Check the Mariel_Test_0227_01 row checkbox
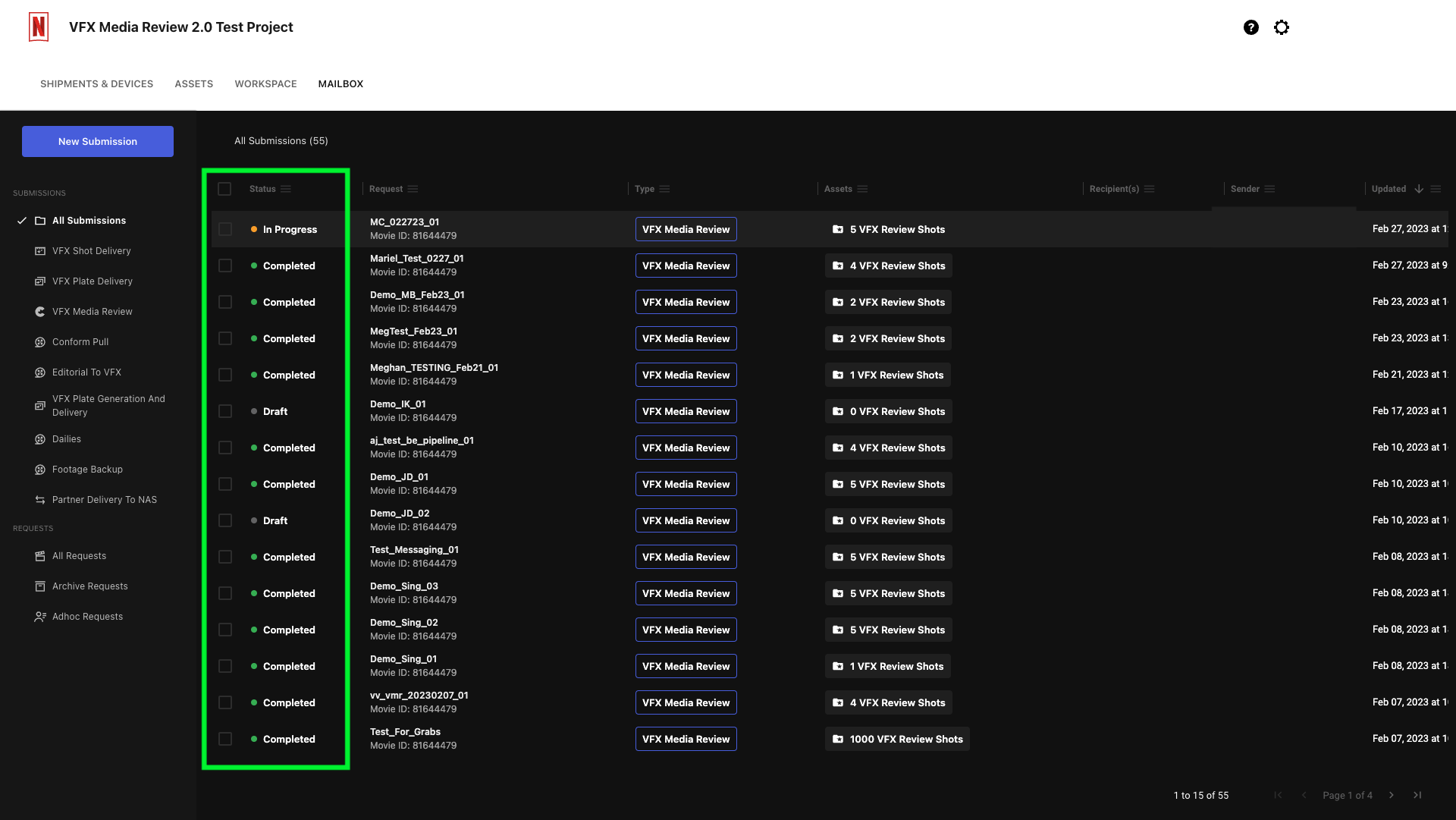 pos(225,265)
